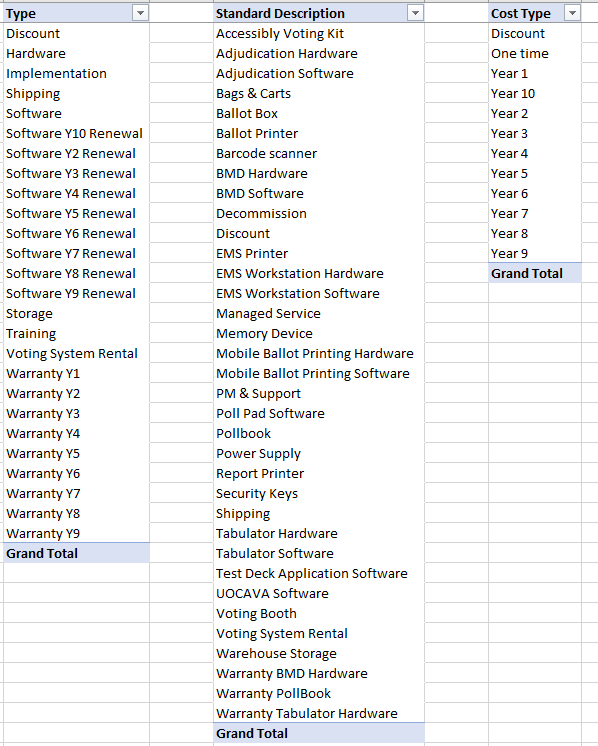
Task: Select the Software Y9 Renewal cell
Action: [x=76, y=293]
